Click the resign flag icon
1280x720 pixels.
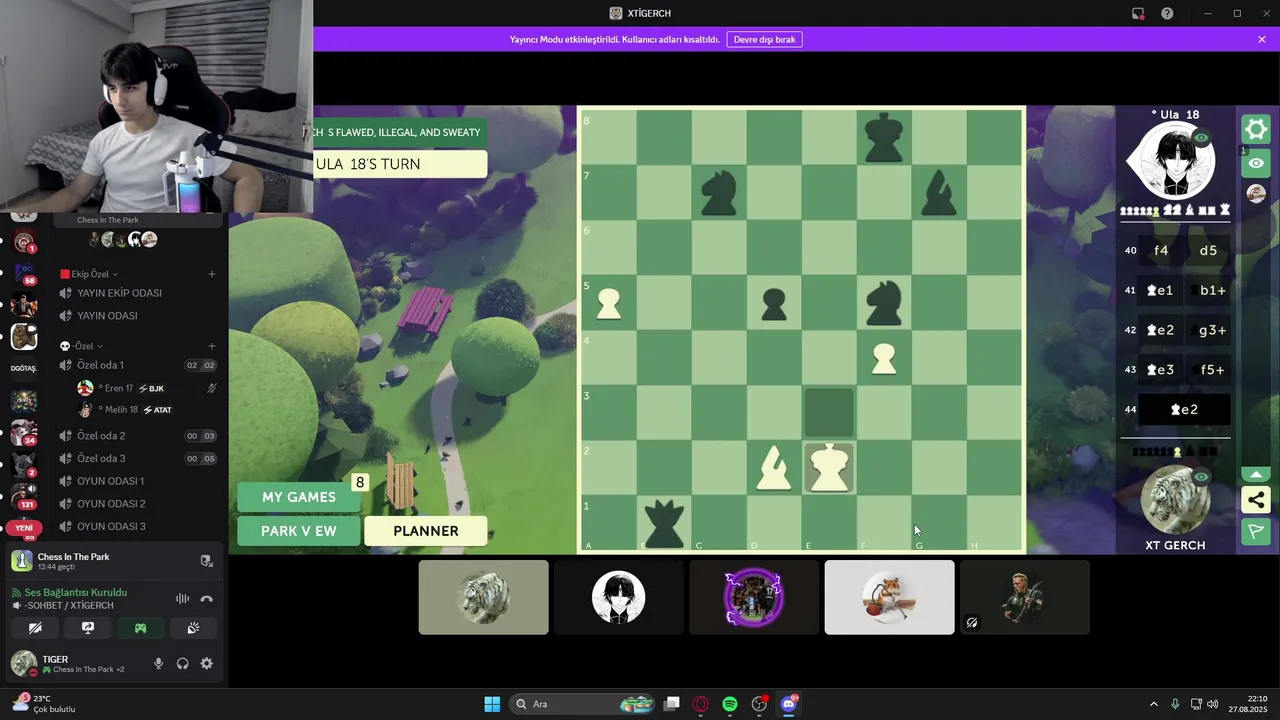click(1256, 531)
